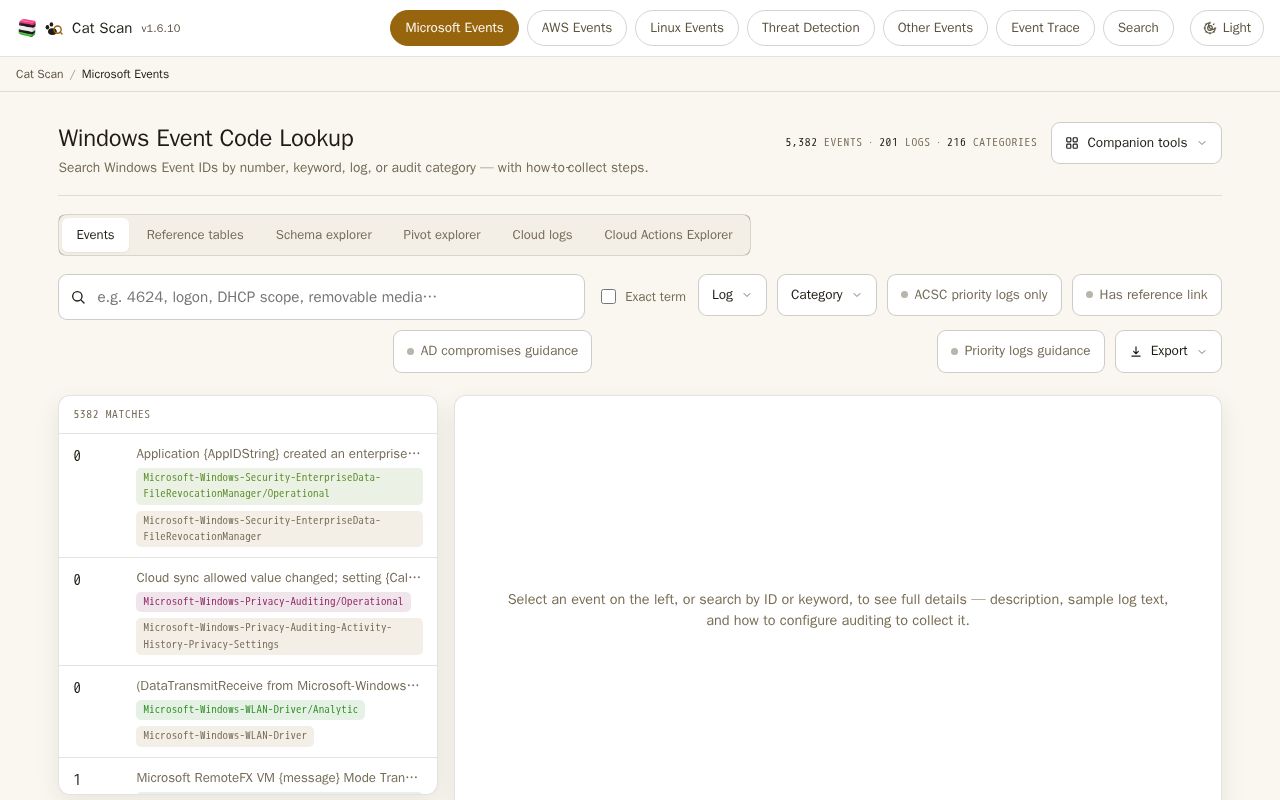Select event 'DataTransmitReceive from Microsoft-Windows'
The width and height of the screenshot is (1280, 800).
coord(248,712)
